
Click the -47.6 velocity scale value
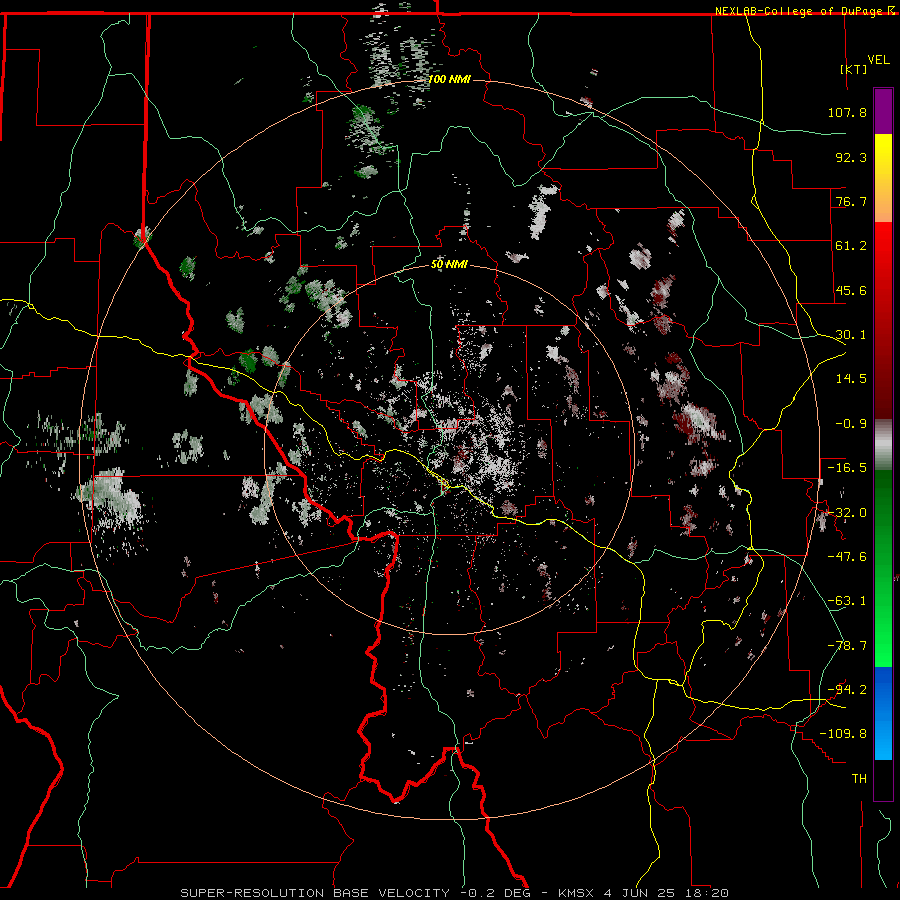point(847,557)
